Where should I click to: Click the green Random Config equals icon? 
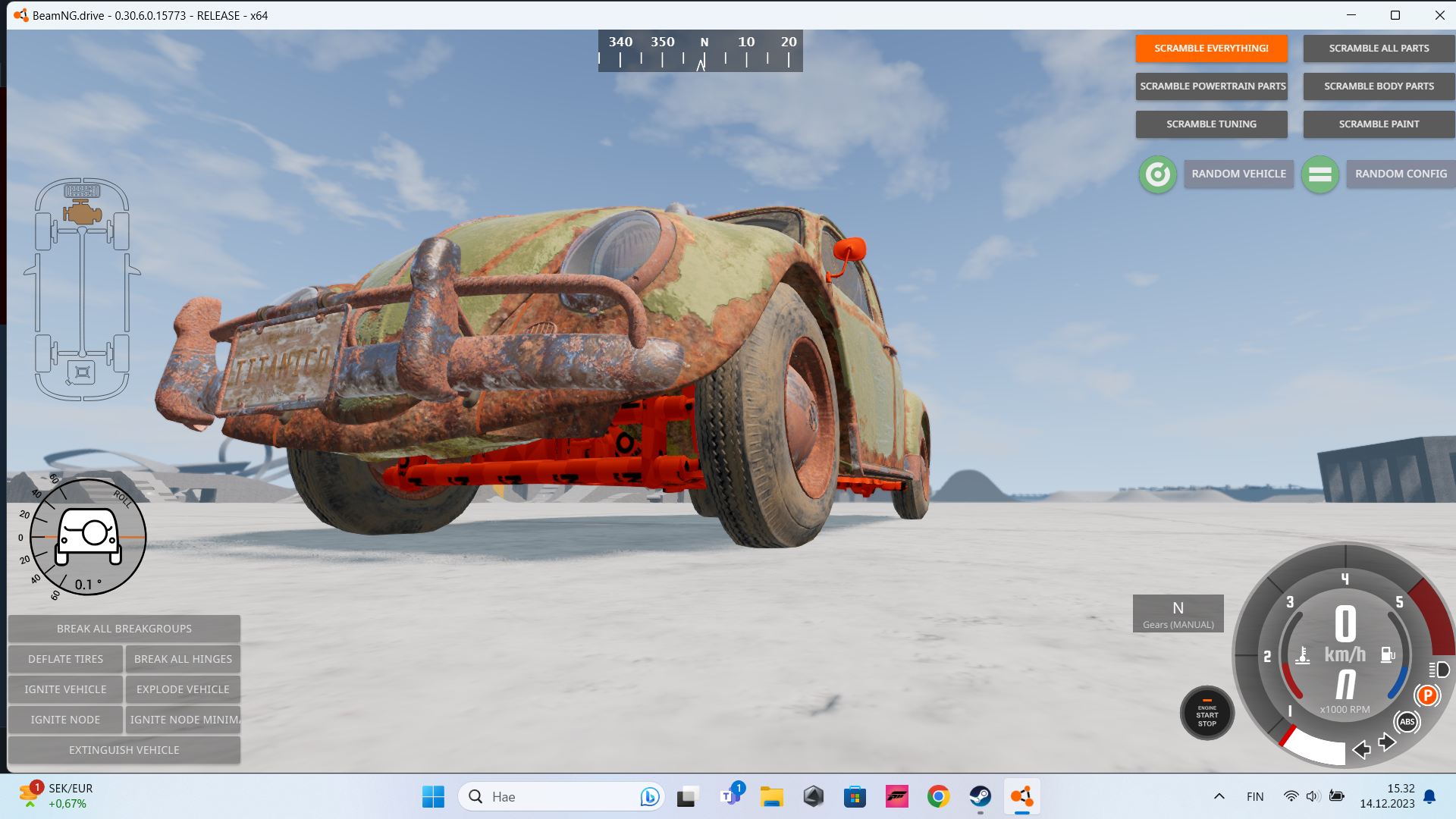coord(1319,174)
